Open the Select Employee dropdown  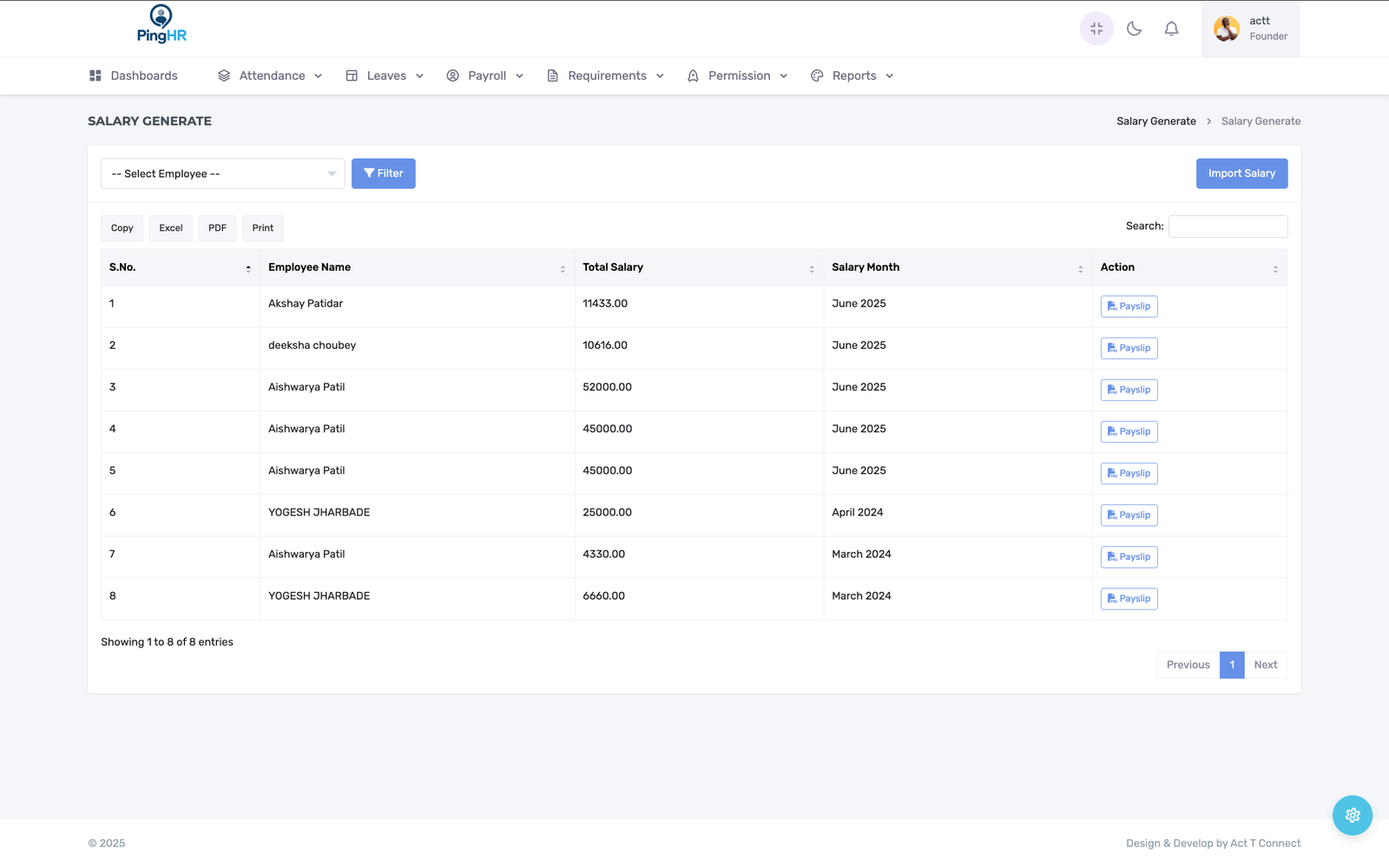(x=222, y=174)
